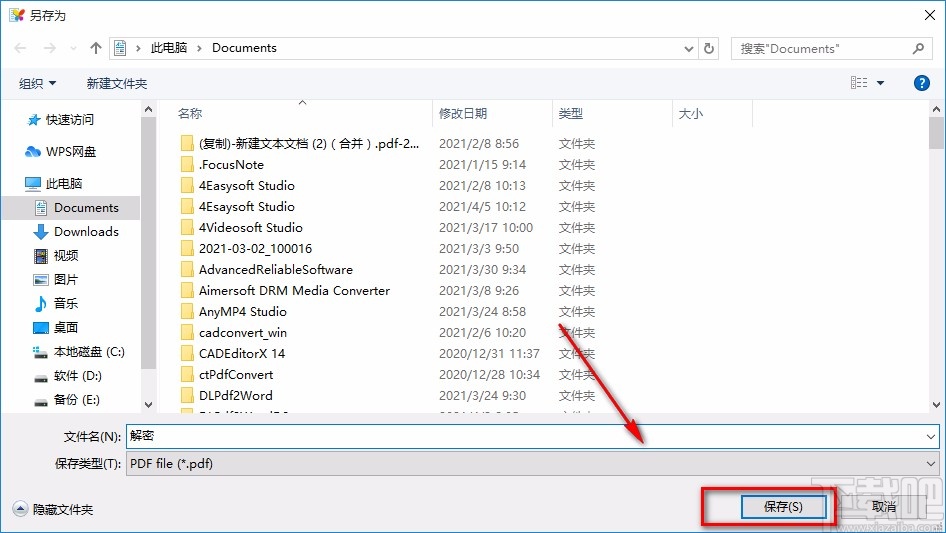The width and height of the screenshot is (946, 533).
Task: Expand address bar history dropdown
Action: tap(688, 49)
